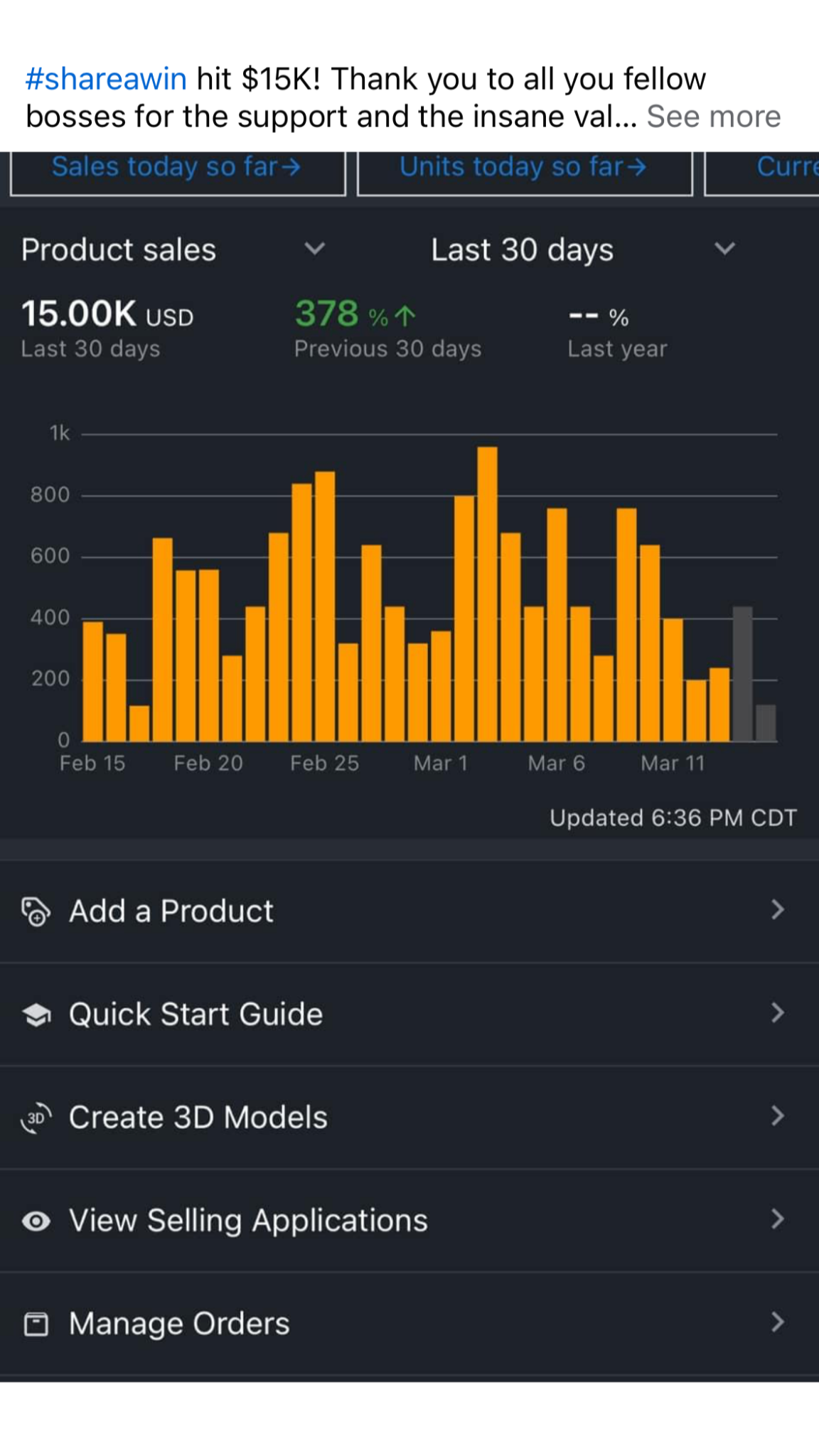Click the Add a Product tag icon
The width and height of the screenshot is (819, 1456).
pos(36,911)
